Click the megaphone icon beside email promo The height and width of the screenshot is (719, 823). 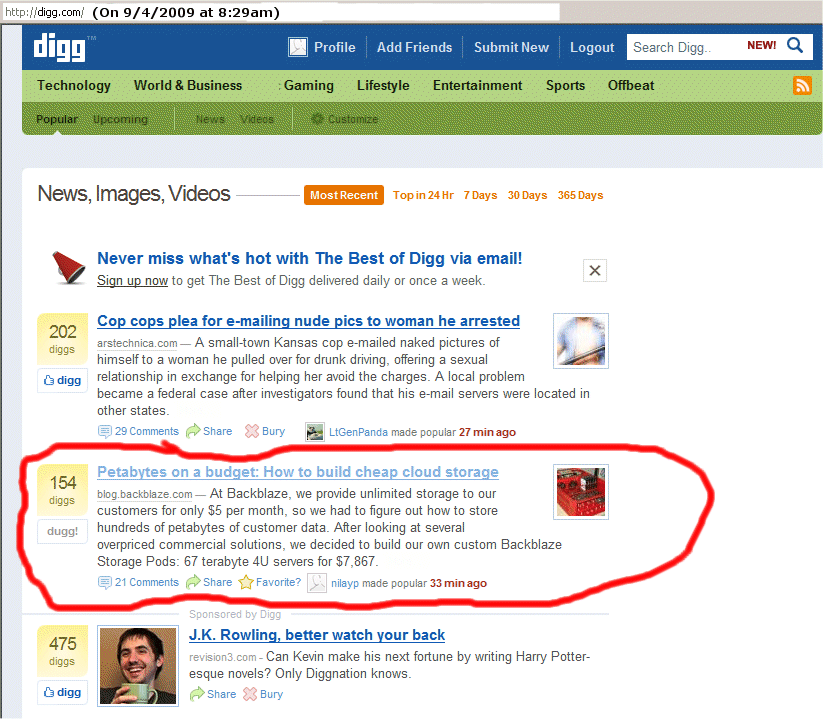[x=68, y=267]
